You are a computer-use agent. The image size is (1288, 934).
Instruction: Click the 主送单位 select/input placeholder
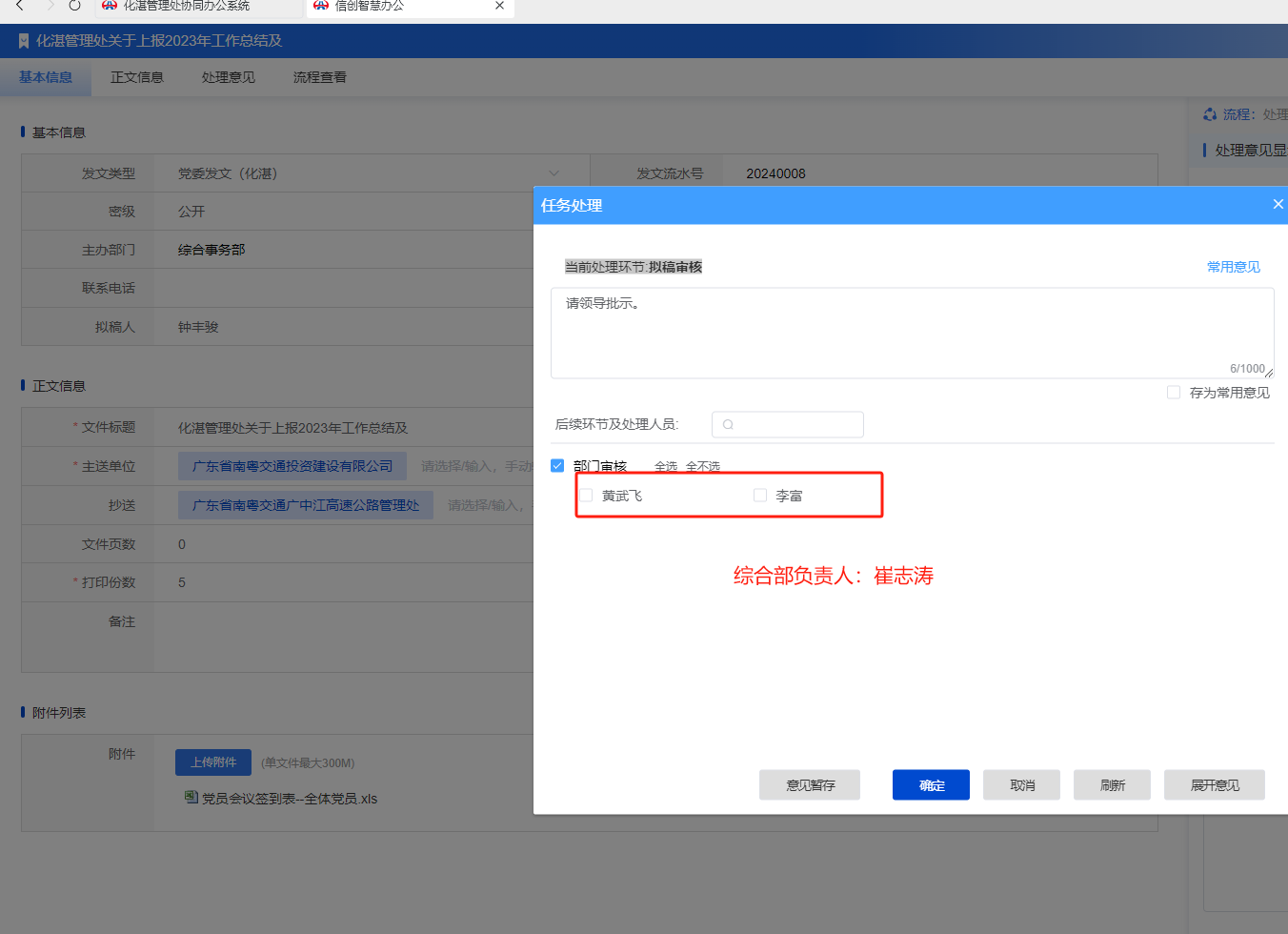pyautogui.click(x=476, y=466)
